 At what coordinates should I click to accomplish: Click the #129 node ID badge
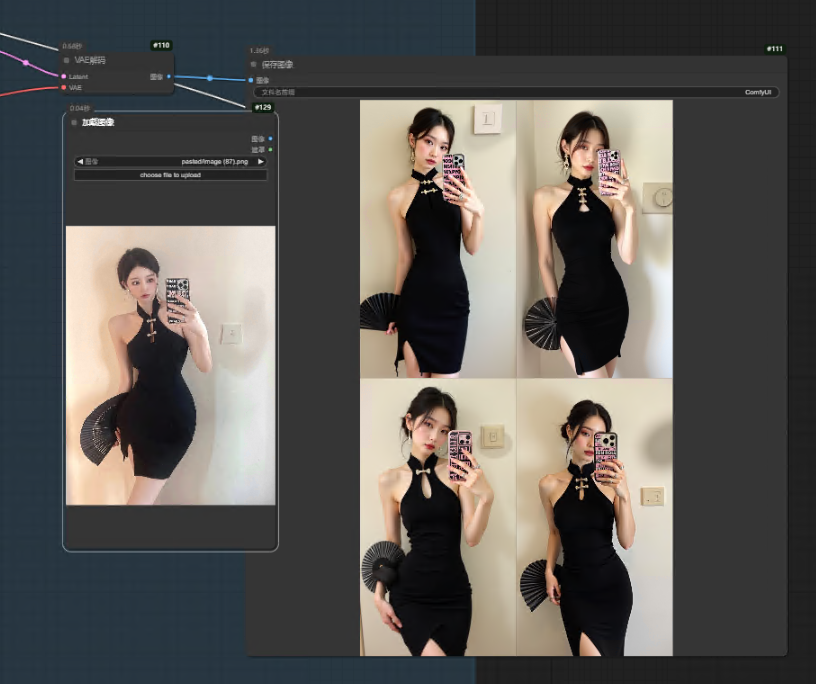[x=263, y=107]
